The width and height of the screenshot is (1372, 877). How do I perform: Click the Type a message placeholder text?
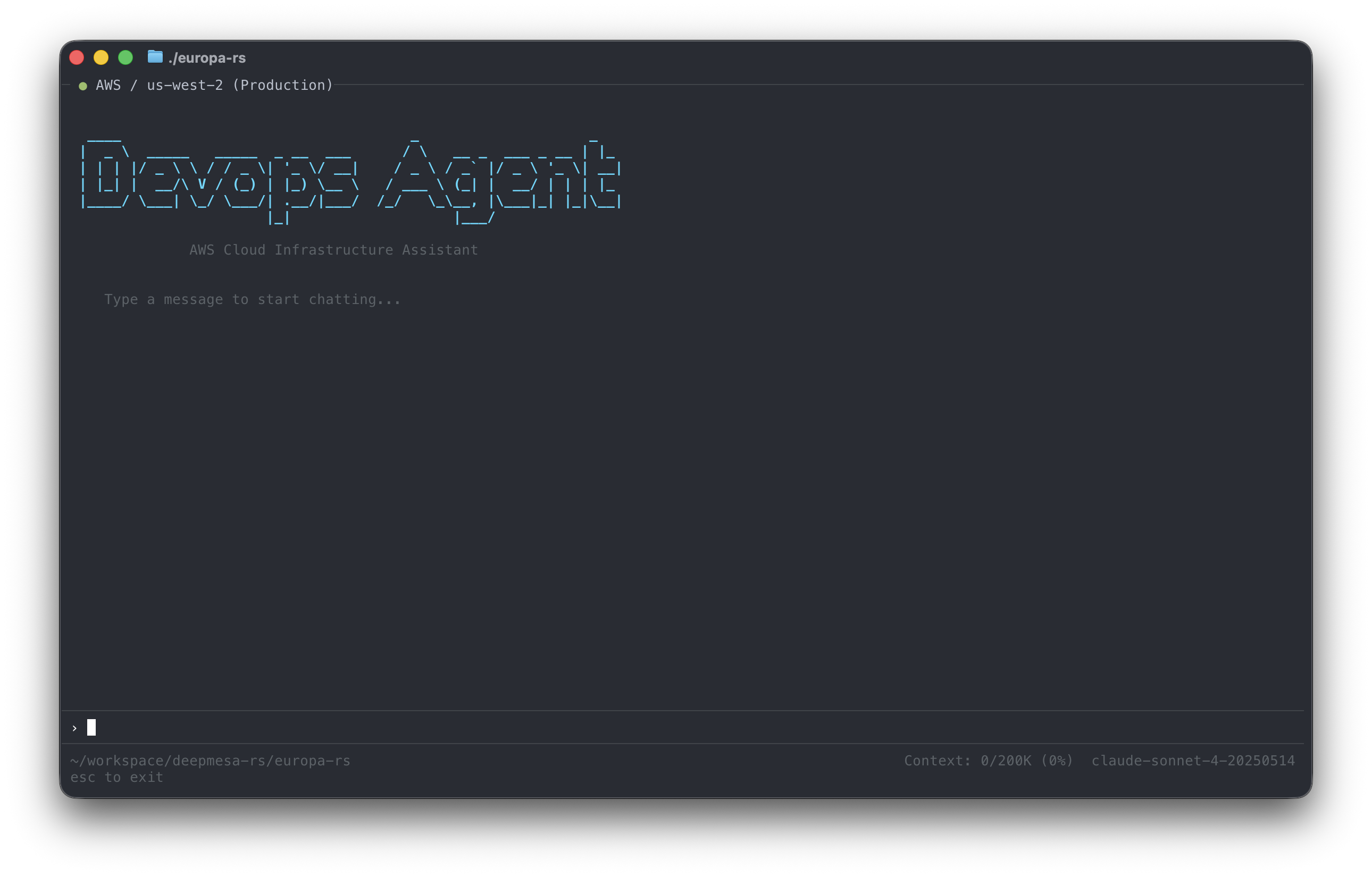[253, 299]
